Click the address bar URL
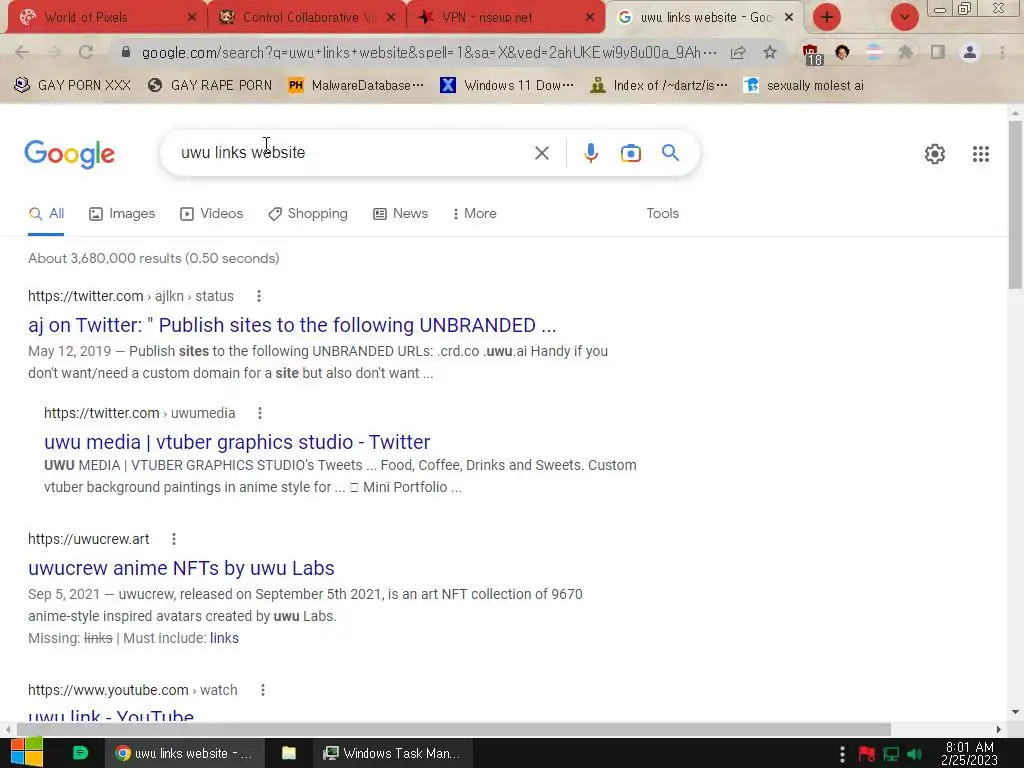This screenshot has height=768, width=1024. 428,52
